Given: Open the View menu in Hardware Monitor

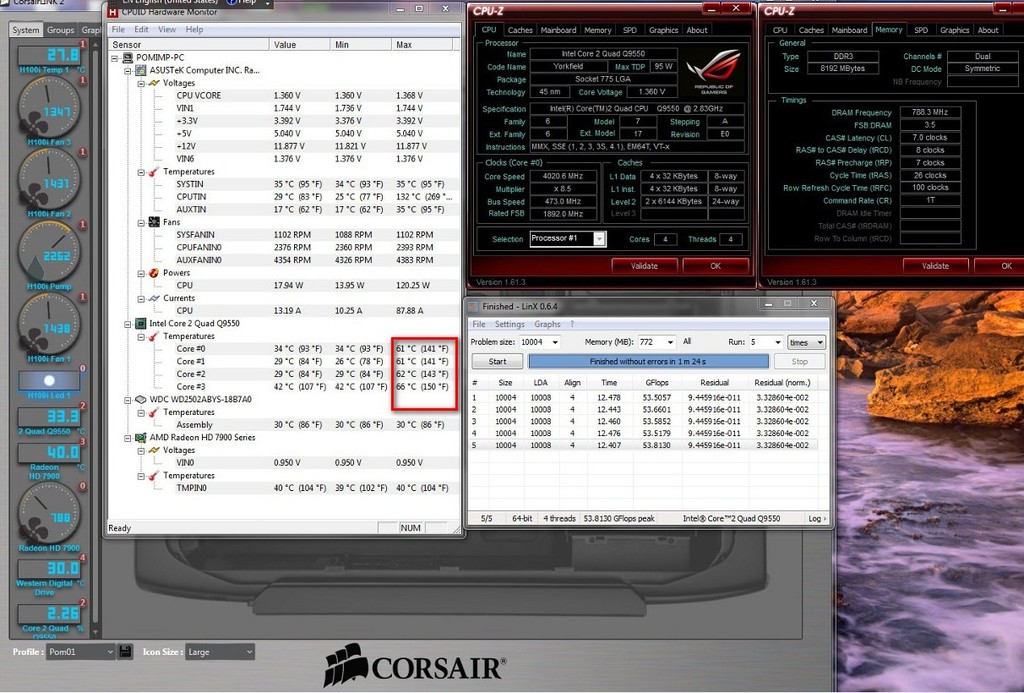Looking at the screenshot, I should (x=166, y=30).
